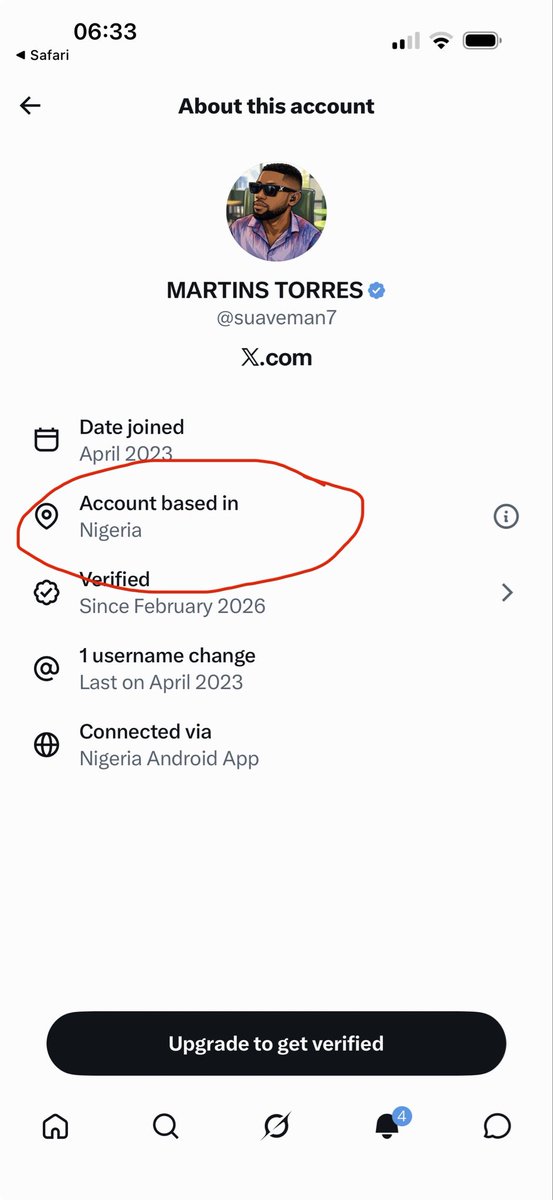Expand the Verified row chevron
The height and width of the screenshot is (1200, 553).
coord(507,593)
